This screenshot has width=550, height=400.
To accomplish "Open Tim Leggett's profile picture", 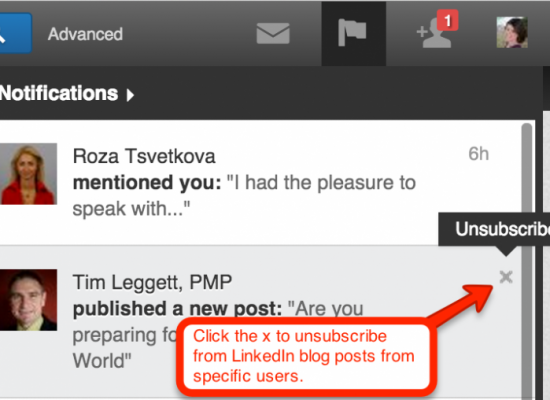I will (x=28, y=300).
